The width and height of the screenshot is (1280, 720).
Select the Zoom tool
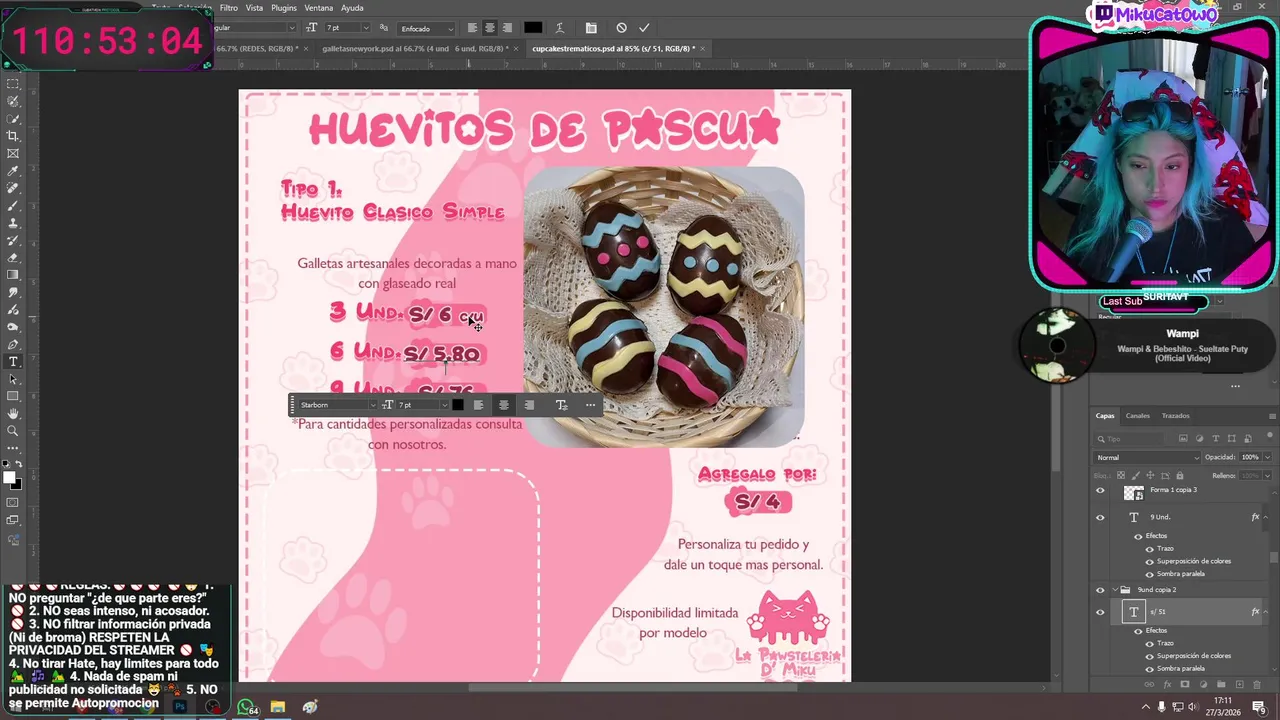(13, 431)
